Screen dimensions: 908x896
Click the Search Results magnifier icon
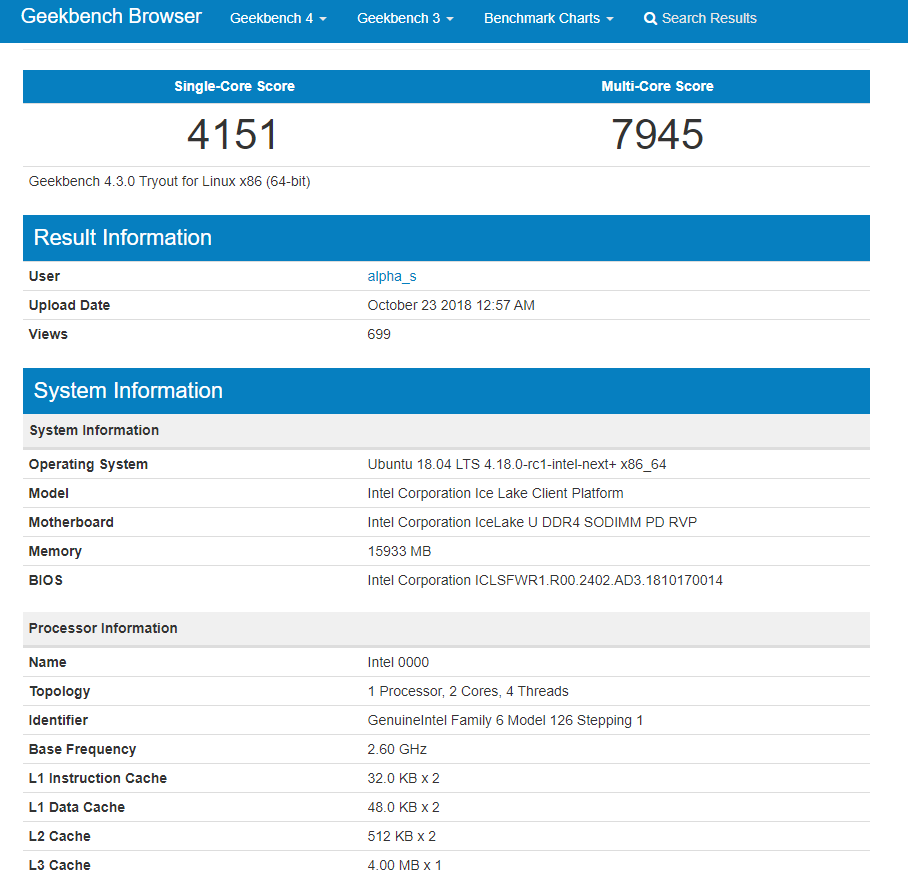[x=650, y=19]
